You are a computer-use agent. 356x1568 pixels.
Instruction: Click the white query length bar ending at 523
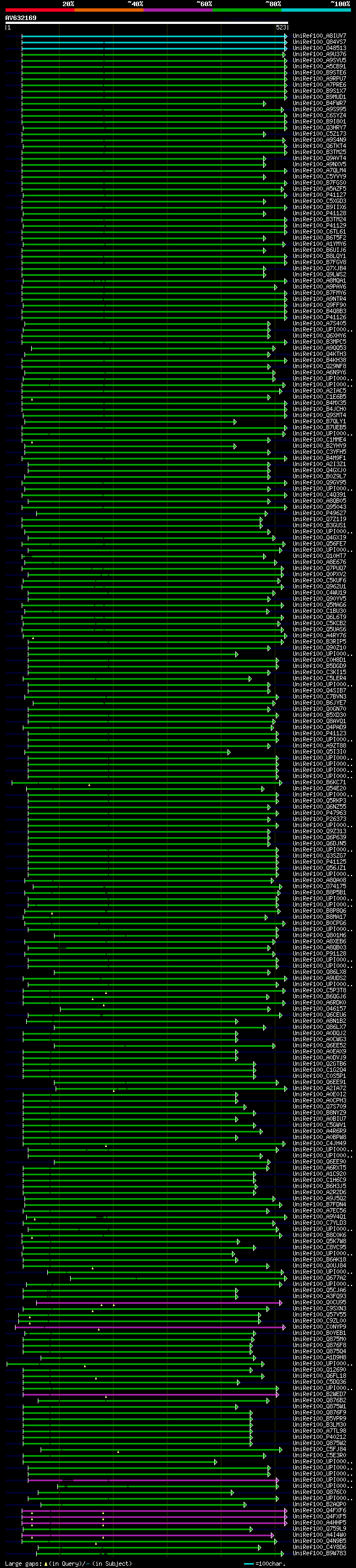click(147, 23)
